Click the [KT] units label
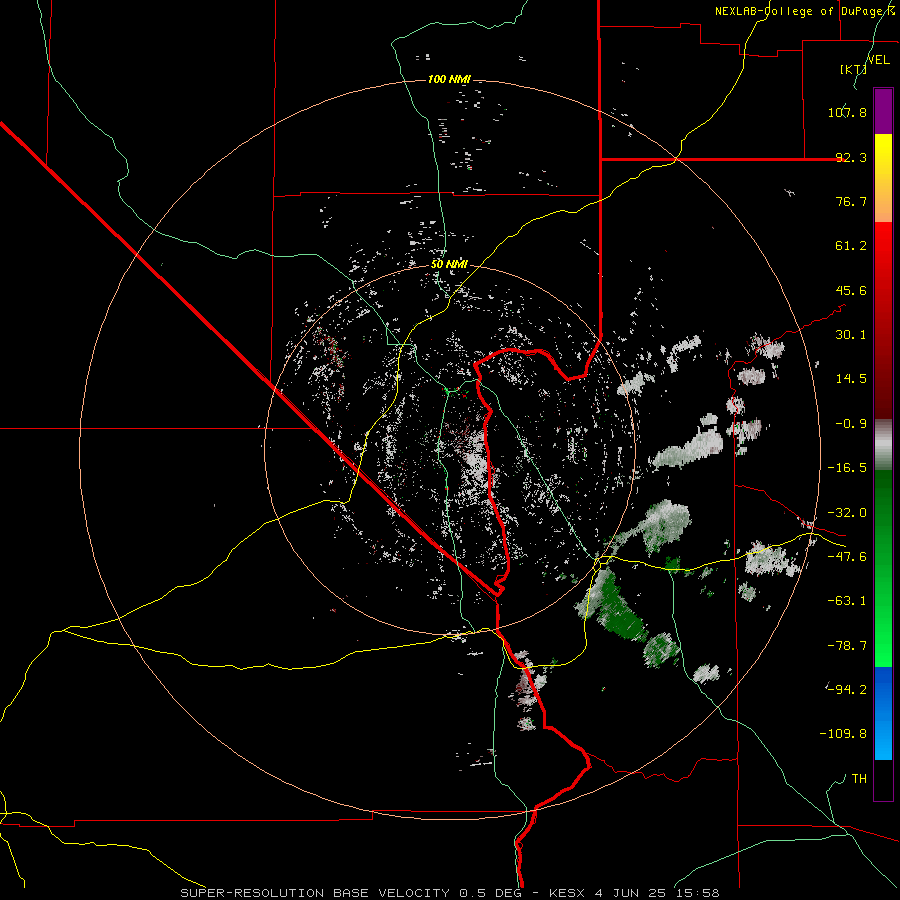The height and width of the screenshot is (900, 900). 853,69
